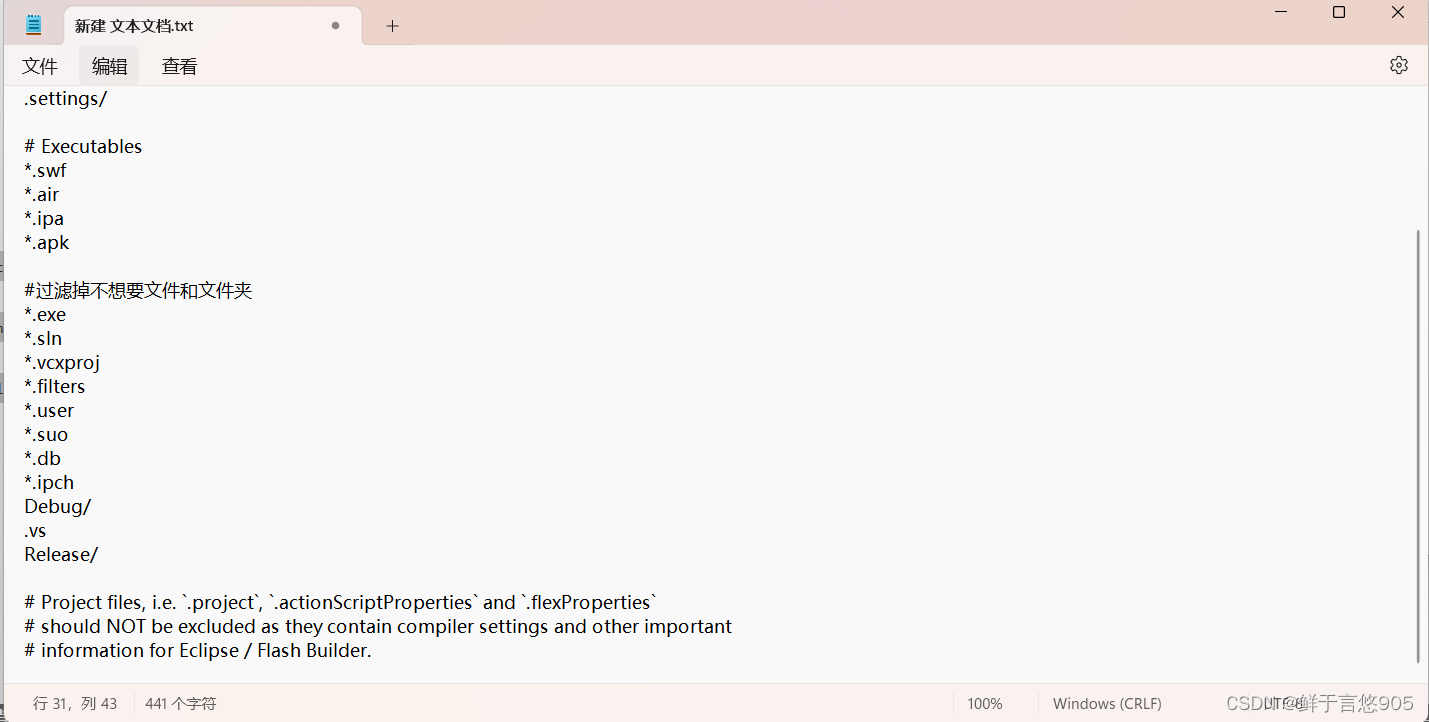Click the *.ipch line
This screenshot has height=722, width=1429.
click(x=49, y=482)
